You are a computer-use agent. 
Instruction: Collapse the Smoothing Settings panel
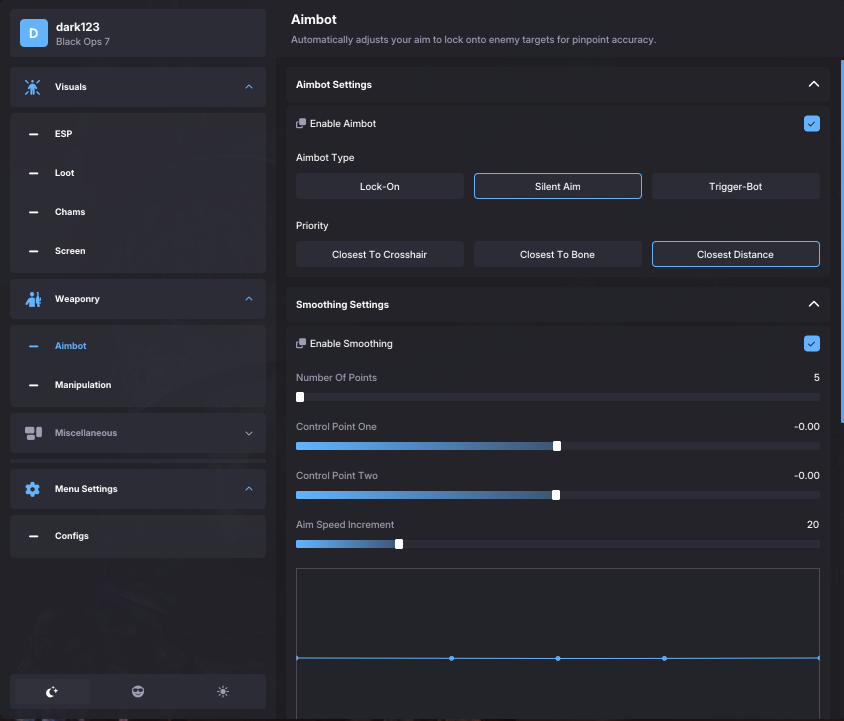(x=813, y=305)
